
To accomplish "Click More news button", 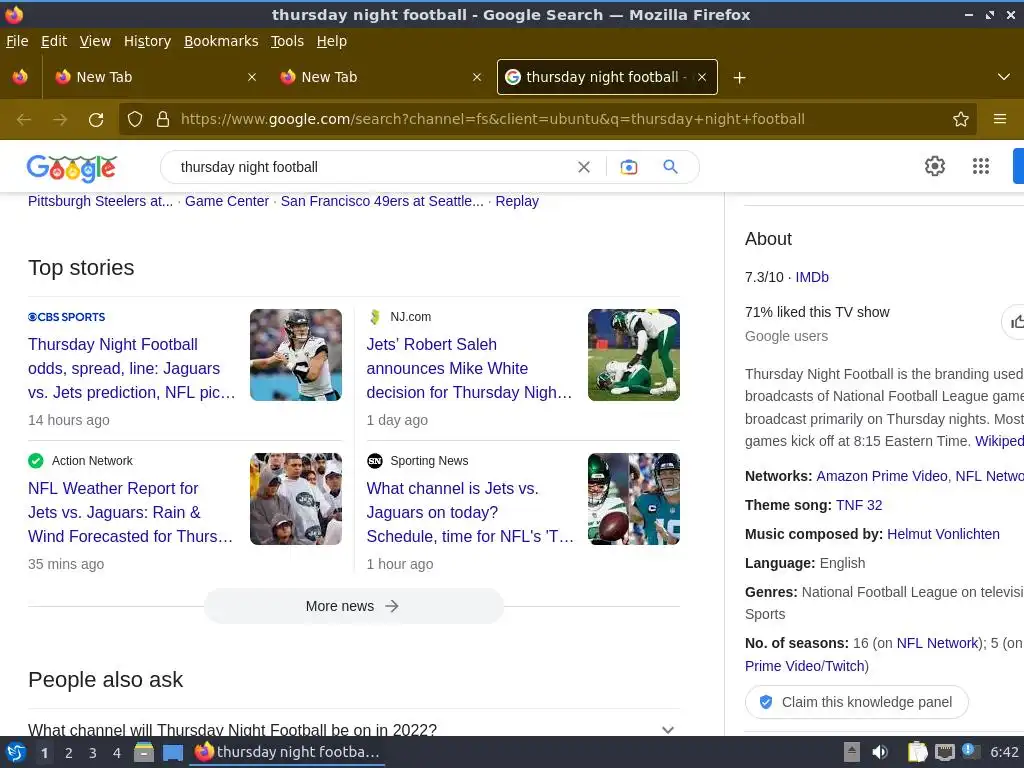I will tap(353, 606).
